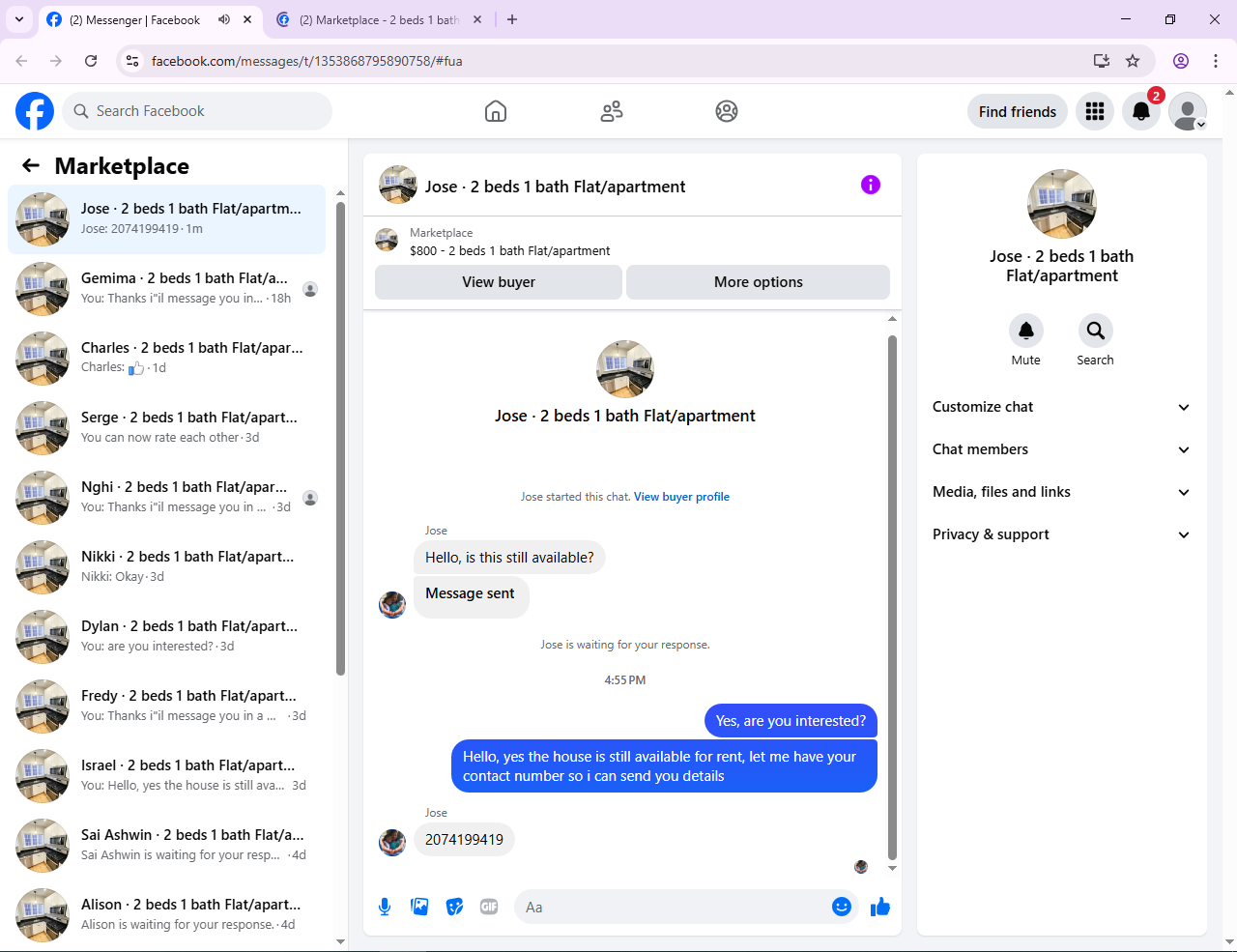Open the Alison conversation
The image size is (1237, 952).
tap(166, 915)
